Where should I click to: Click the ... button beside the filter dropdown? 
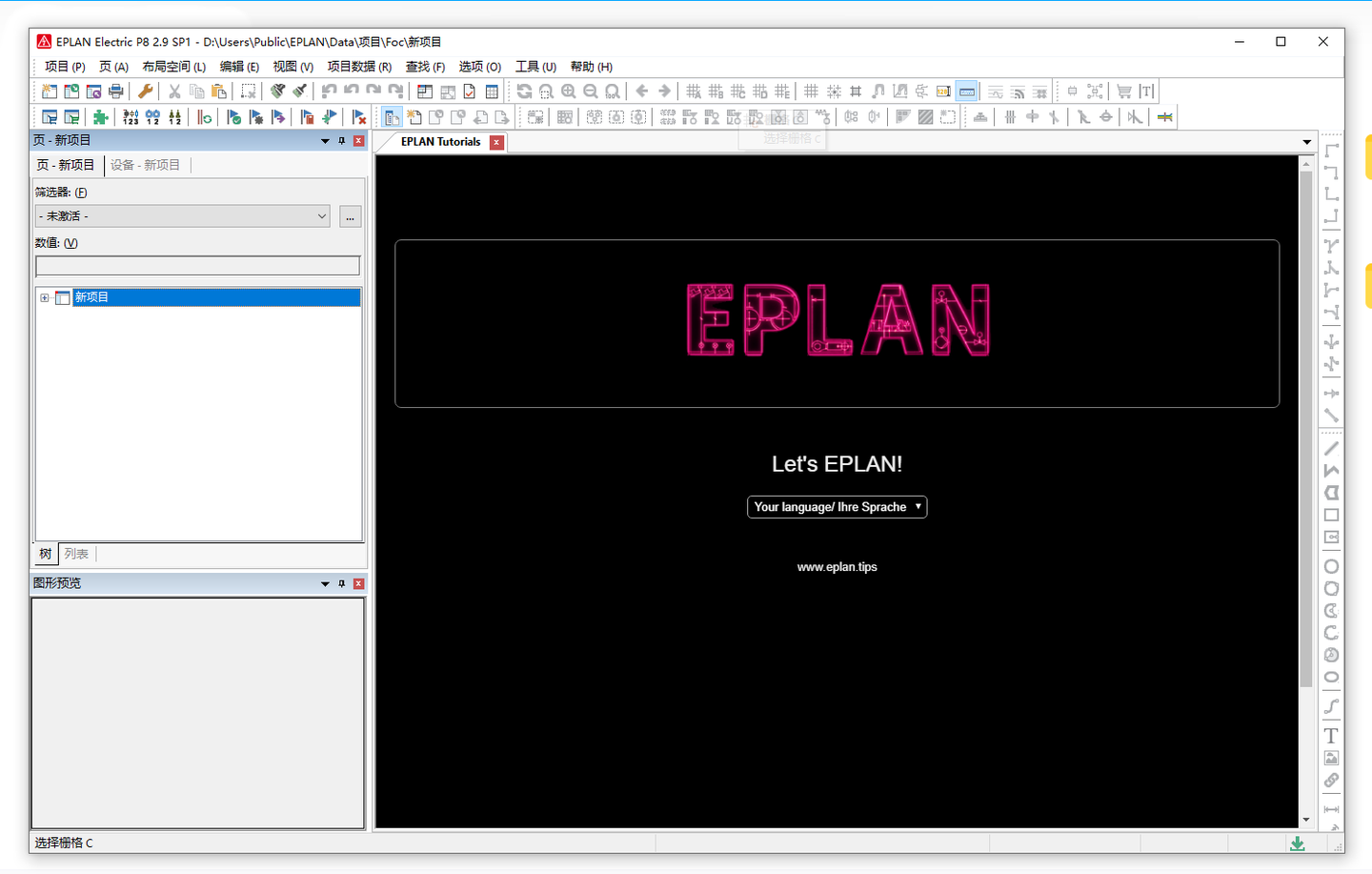pos(350,216)
